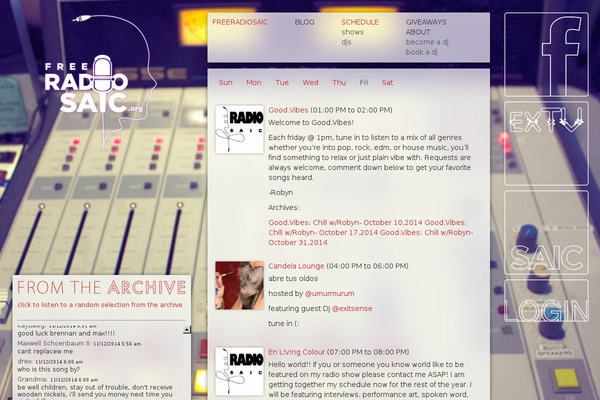Switch to the Sun schedule tab
Image resolution: width=600 pixels, height=400 pixels.
coord(225,82)
